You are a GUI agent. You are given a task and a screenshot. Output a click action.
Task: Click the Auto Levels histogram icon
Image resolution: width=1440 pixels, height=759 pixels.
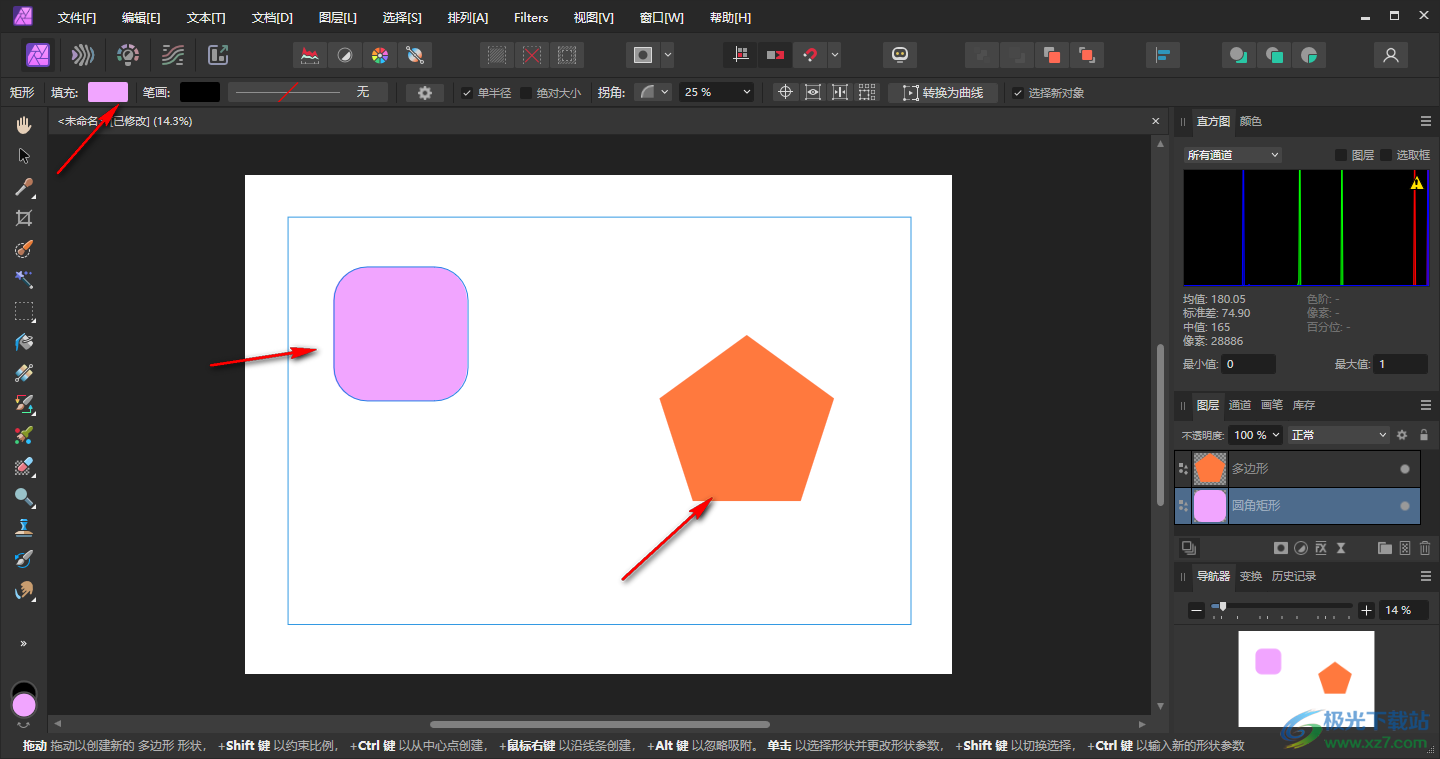click(x=311, y=55)
